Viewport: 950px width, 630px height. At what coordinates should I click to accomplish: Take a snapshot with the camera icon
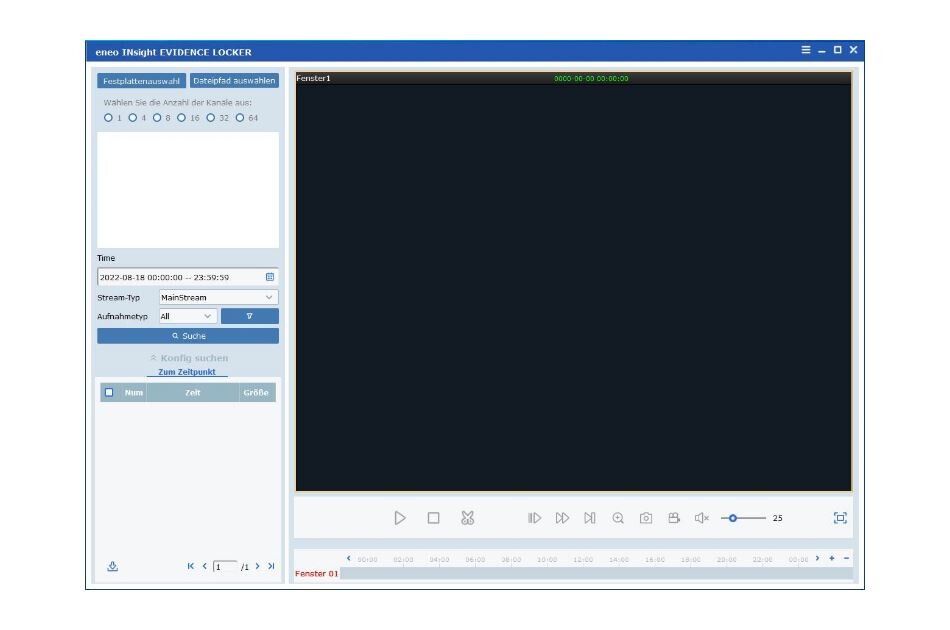pyautogui.click(x=646, y=518)
